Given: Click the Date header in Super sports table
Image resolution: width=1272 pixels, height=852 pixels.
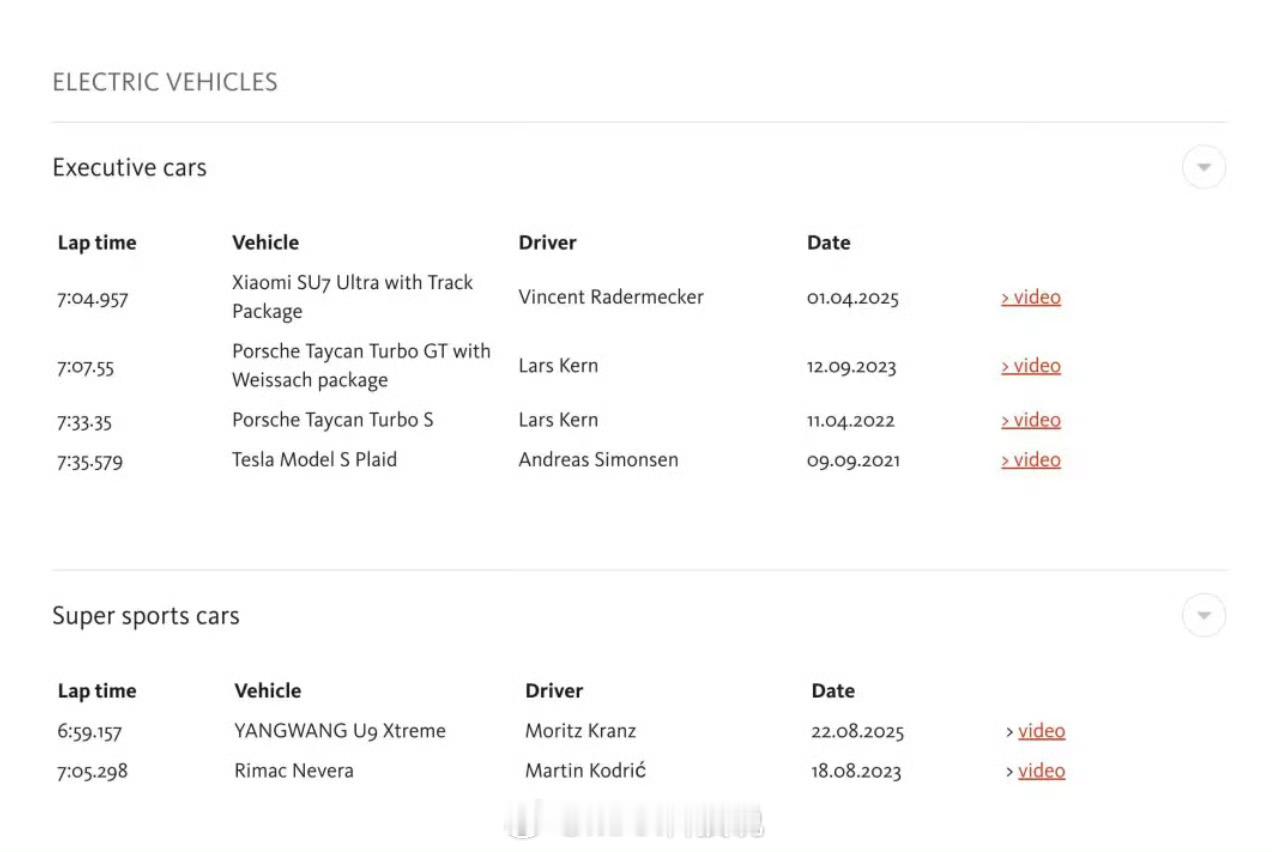Looking at the screenshot, I should (832, 690).
